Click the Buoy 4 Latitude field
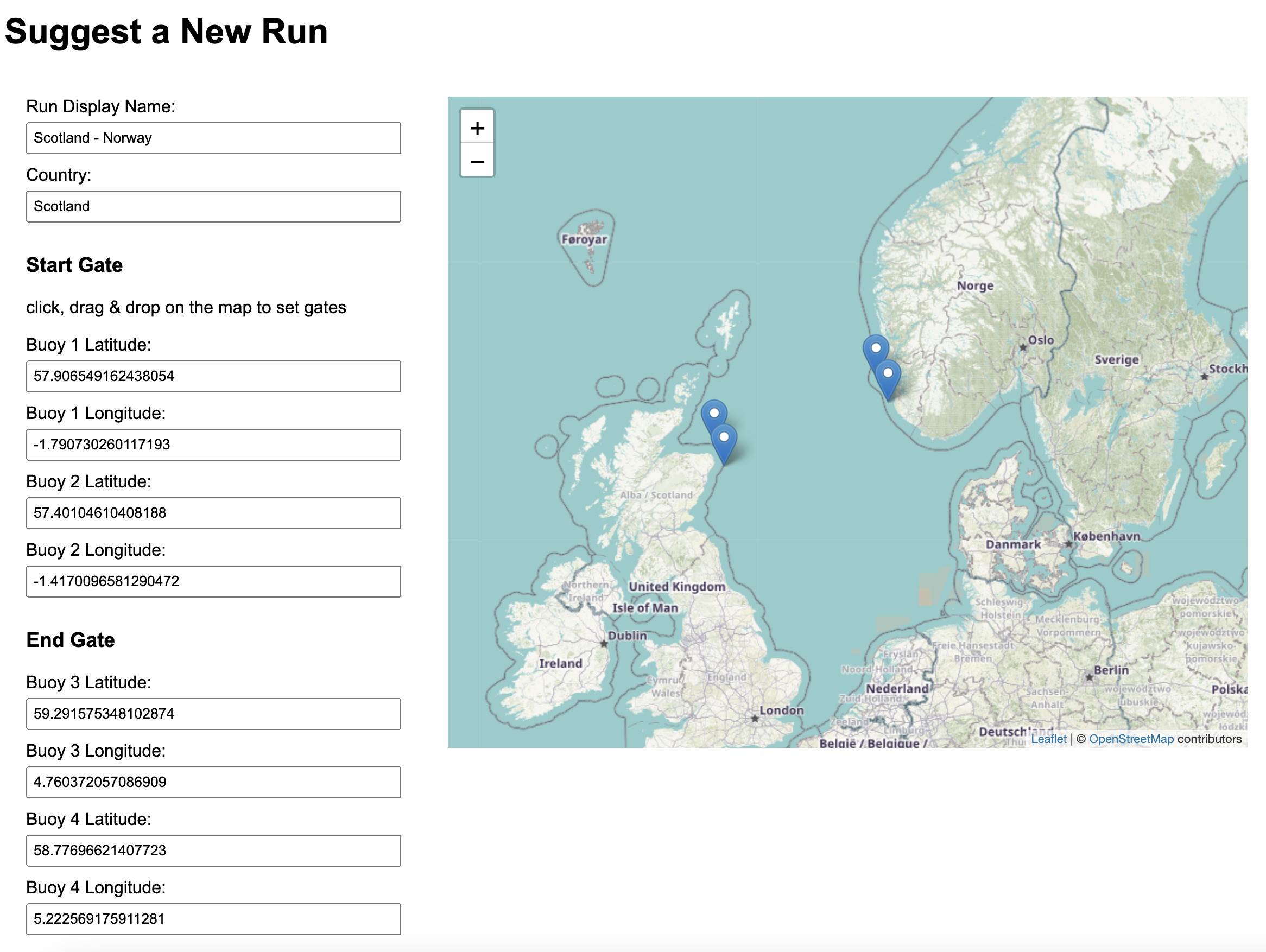This screenshot has width=1266, height=952. pos(213,851)
